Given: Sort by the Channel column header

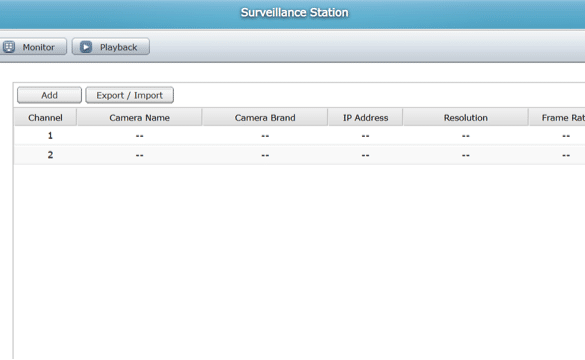Looking at the screenshot, I should (x=45, y=118).
